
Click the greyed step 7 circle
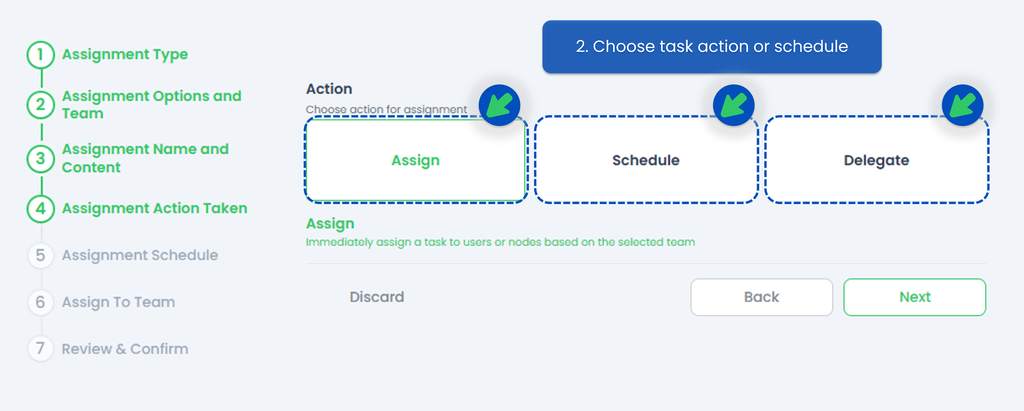40,349
